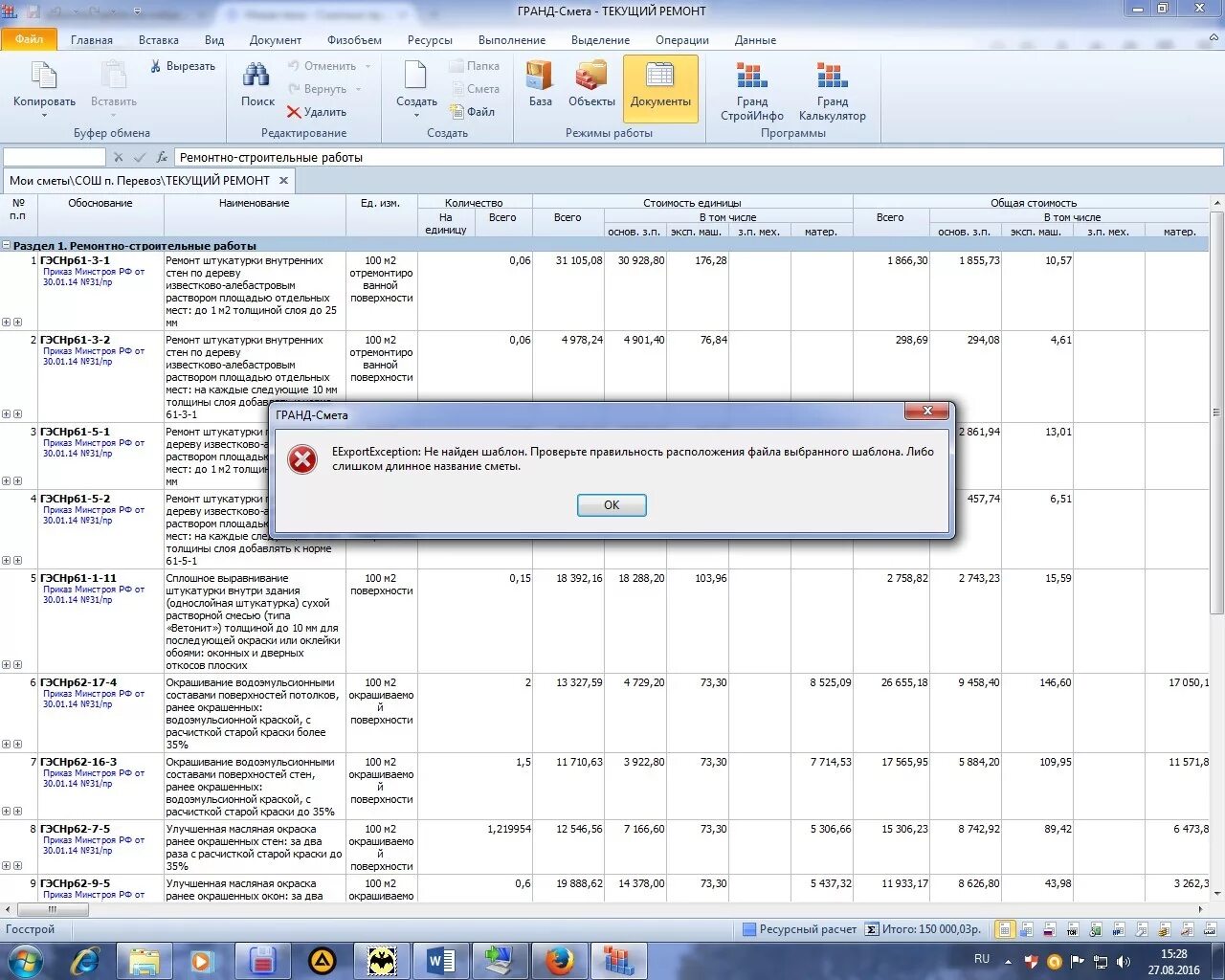Viewport: 1225px width, 980px height.
Task: Open the Вернуть redo dropdown arrow
Action: click(x=359, y=89)
